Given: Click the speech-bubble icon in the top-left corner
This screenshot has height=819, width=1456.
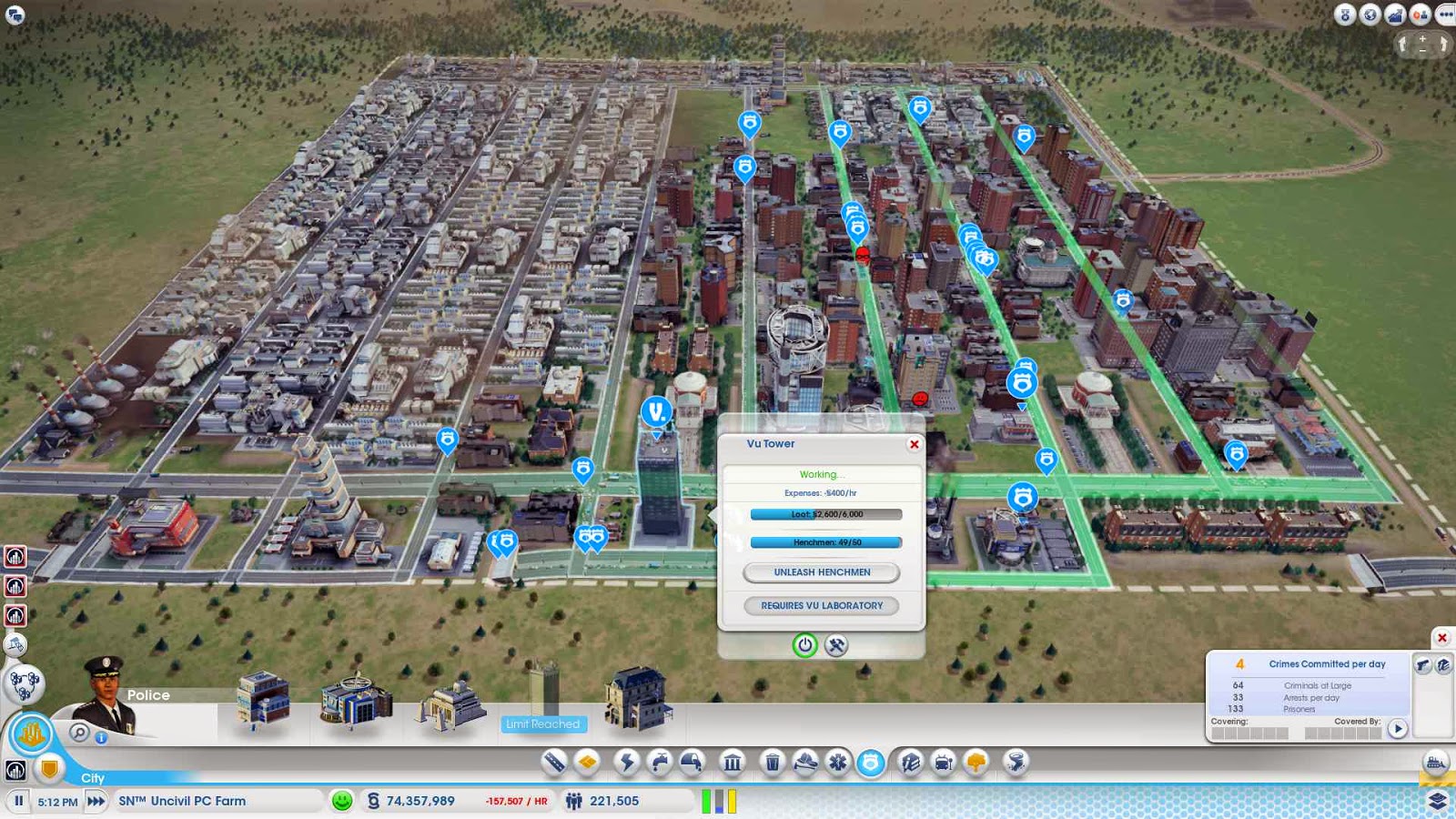Looking at the screenshot, I should coord(15,15).
